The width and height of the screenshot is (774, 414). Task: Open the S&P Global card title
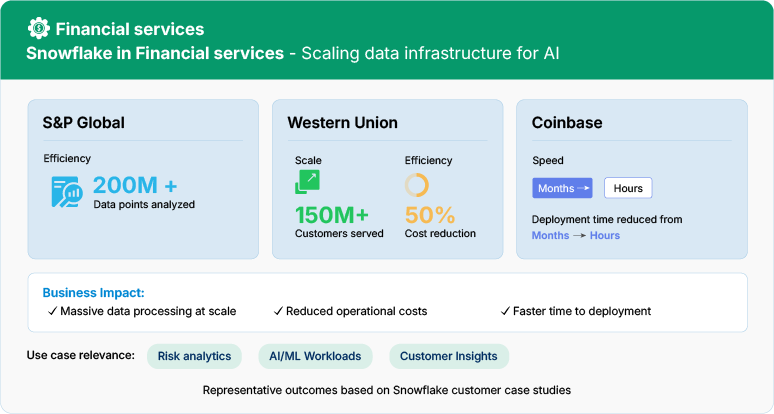click(83, 122)
